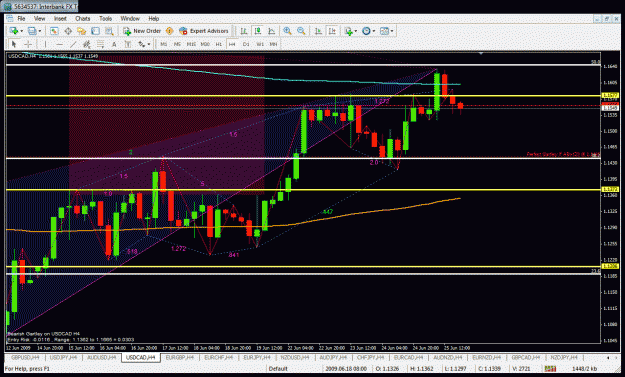
Task: Expand the Indicators dropdown arrow
Action: [x=356, y=31]
